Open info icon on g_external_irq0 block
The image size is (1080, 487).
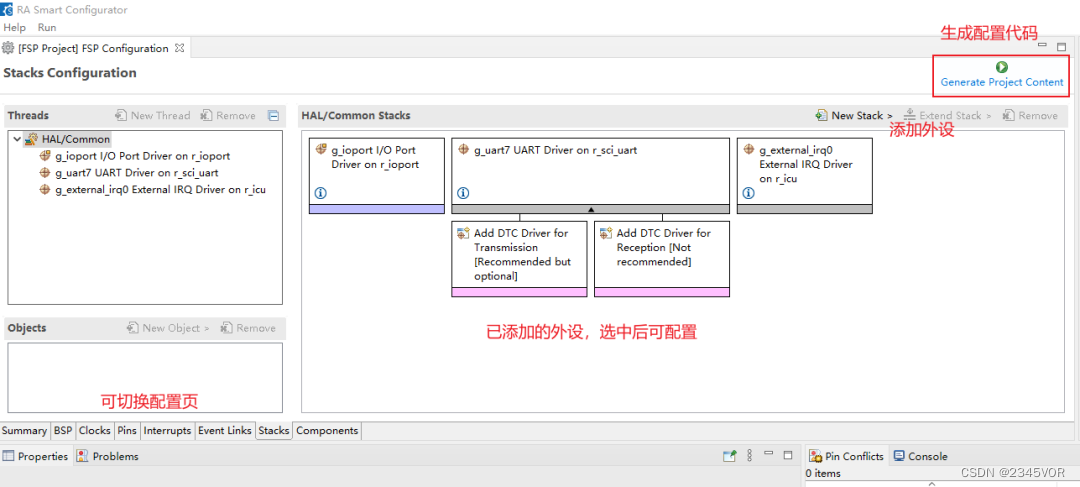point(748,194)
